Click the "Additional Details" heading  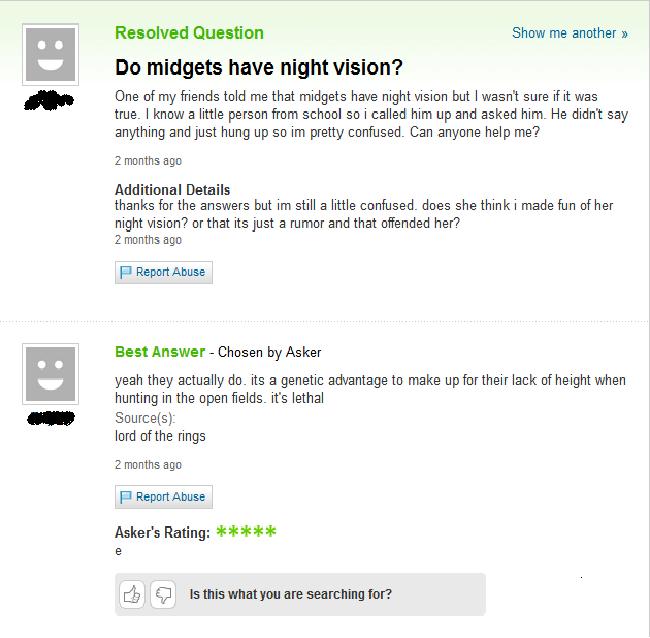tap(172, 190)
